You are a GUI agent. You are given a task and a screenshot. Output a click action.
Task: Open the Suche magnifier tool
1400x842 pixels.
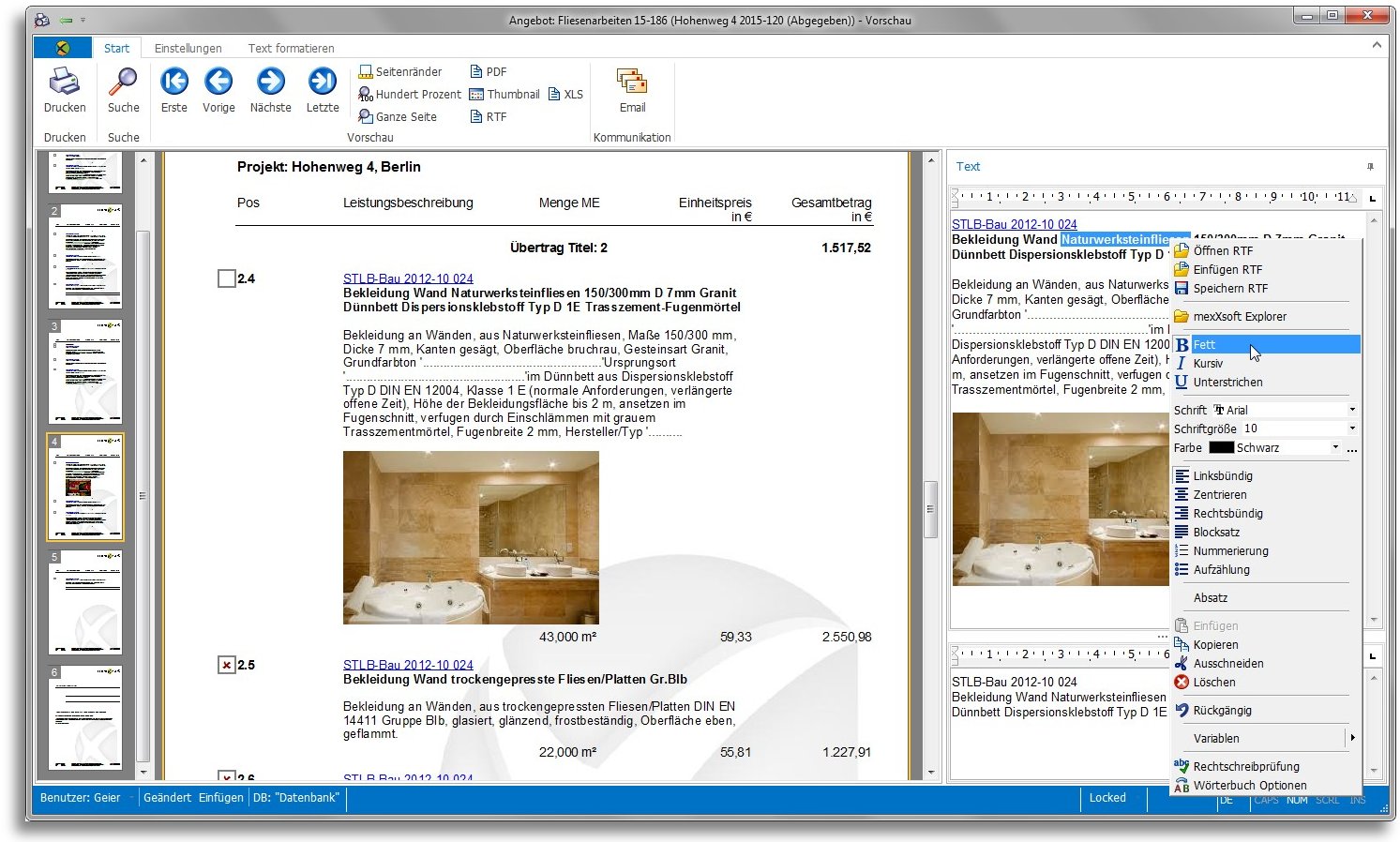[x=123, y=91]
